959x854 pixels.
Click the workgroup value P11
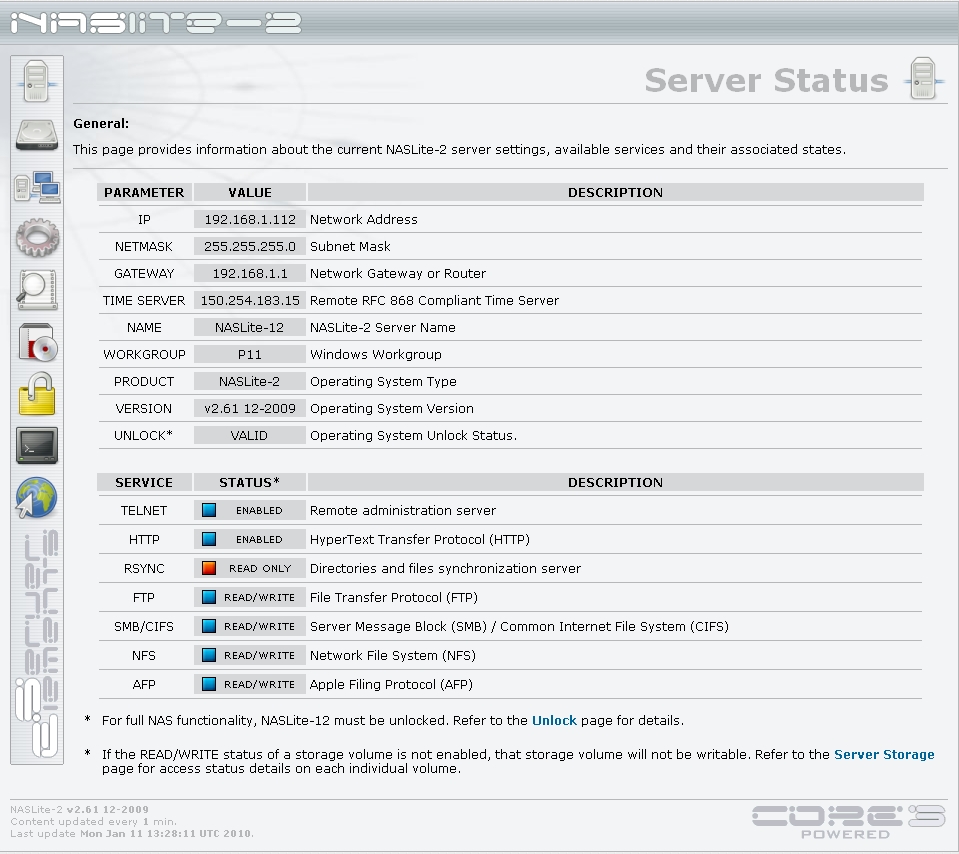(250, 354)
